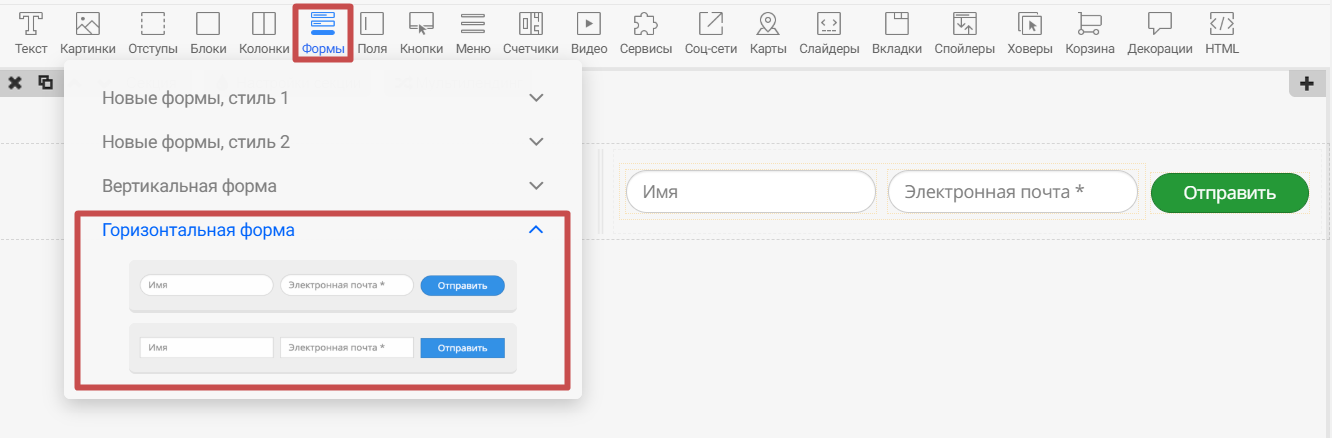
Task: Open the Колонки columns tool
Action: point(264,31)
